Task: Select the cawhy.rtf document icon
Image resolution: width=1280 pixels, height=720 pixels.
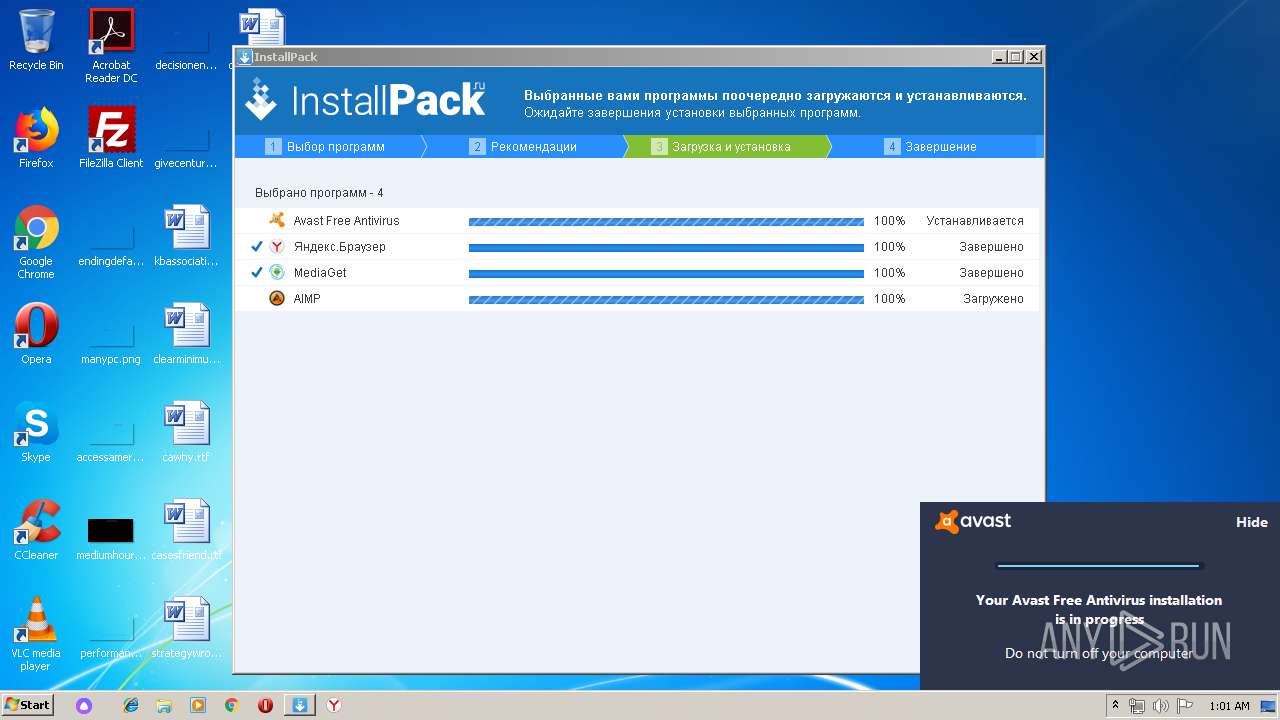Action: [x=186, y=432]
